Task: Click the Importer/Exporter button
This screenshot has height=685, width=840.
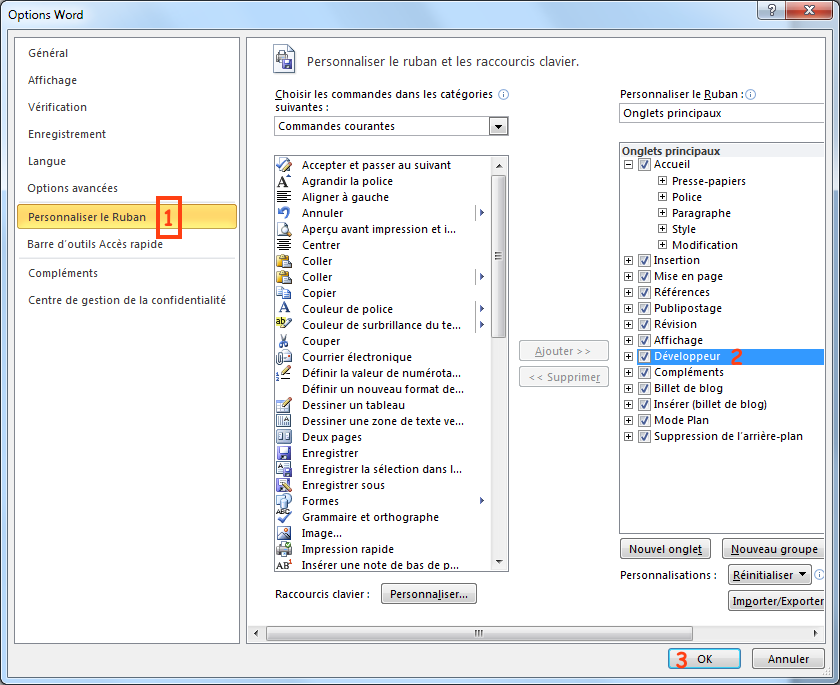Action: [777, 601]
